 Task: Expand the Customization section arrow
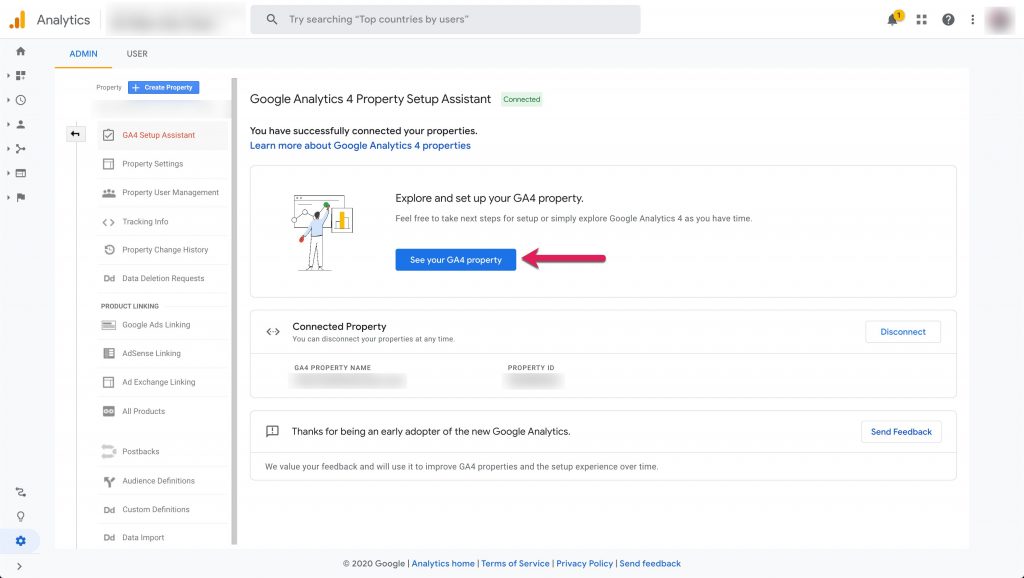point(8,76)
